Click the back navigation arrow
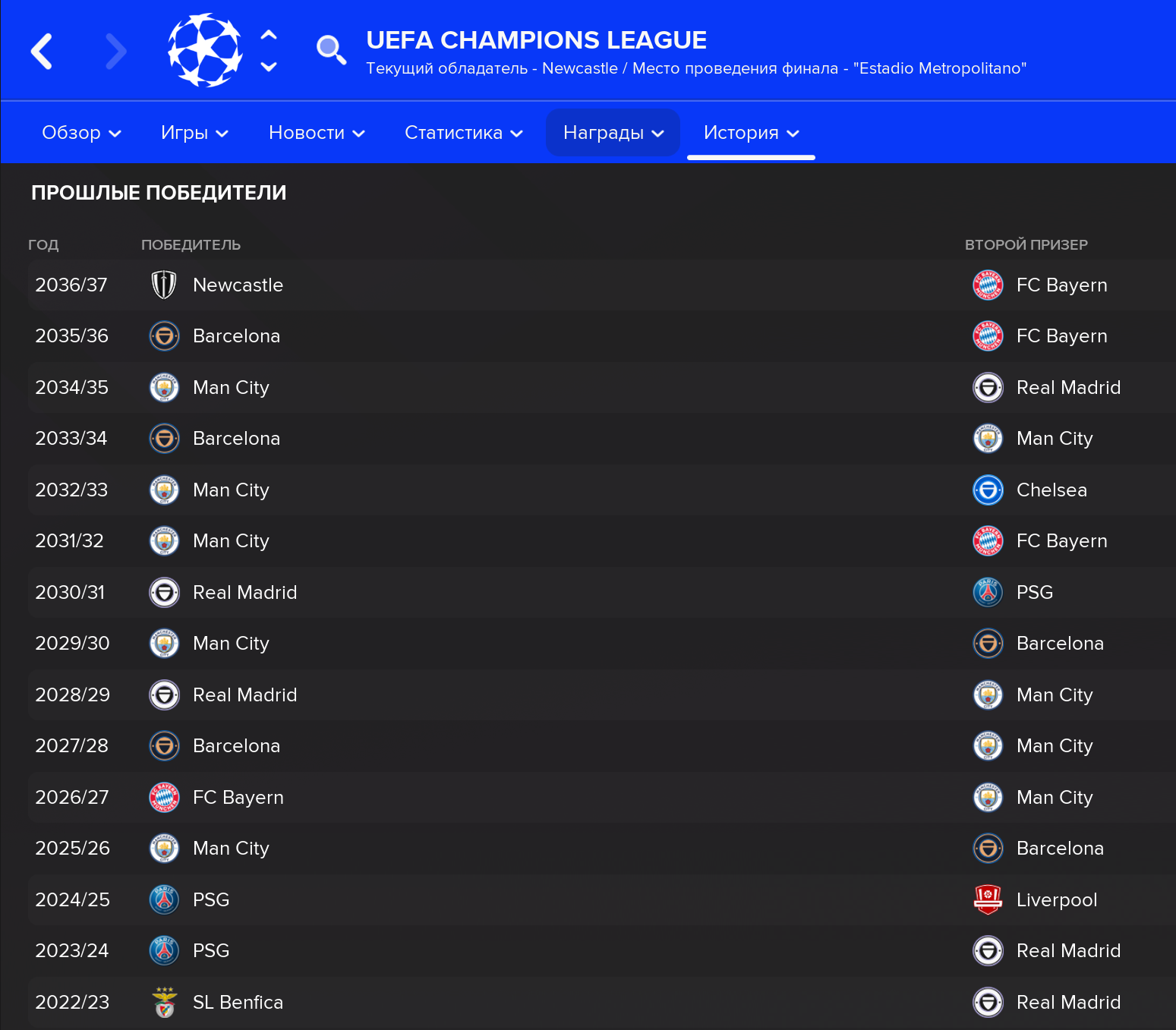This screenshot has width=1176, height=1030. (42, 52)
